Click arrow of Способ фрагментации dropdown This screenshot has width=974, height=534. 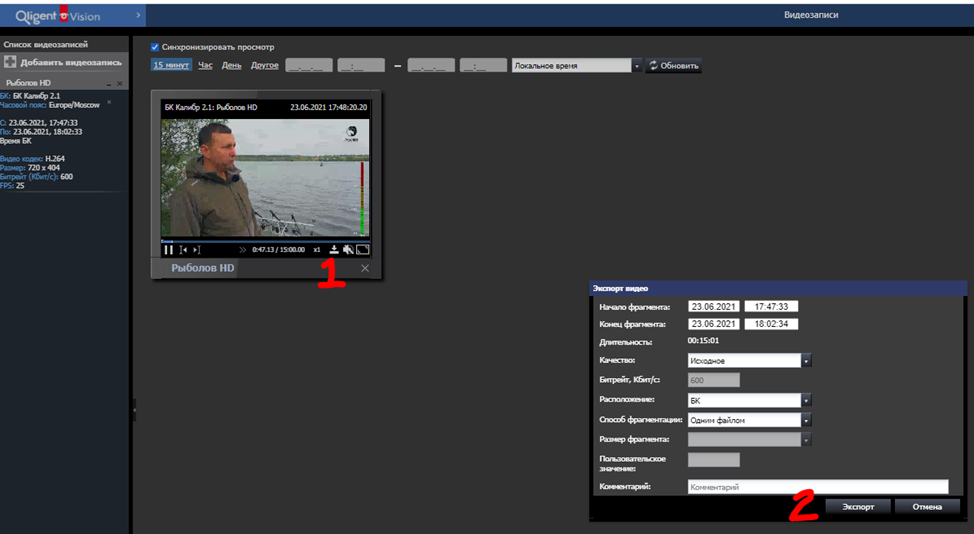(x=806, y=420)
